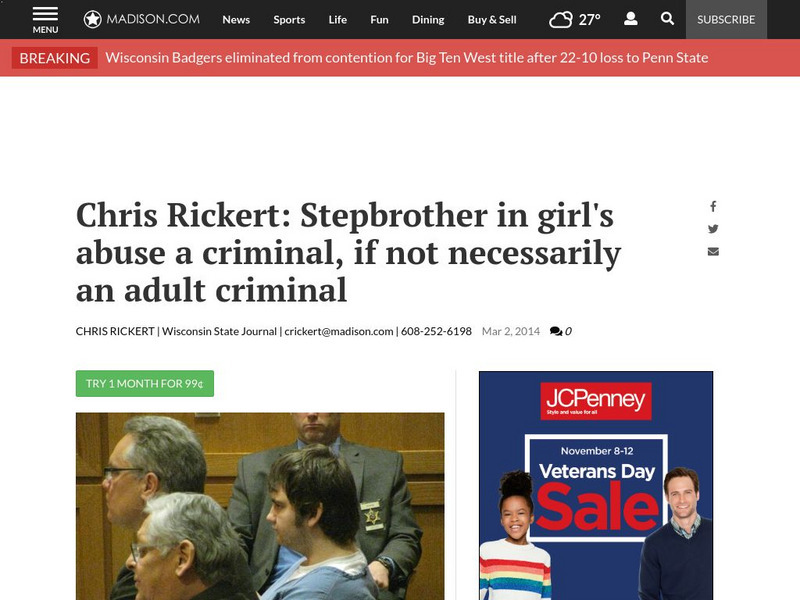
Task: Open the JCPenney Veterans Day Sale ad
Action: click(595, 485)
